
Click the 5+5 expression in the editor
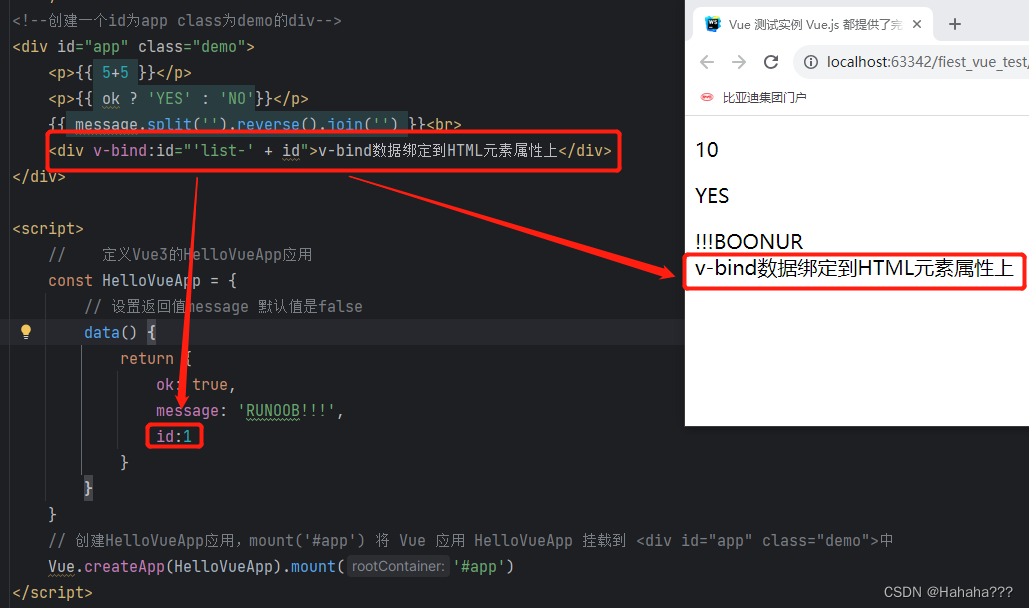click(x=116, y=72)
